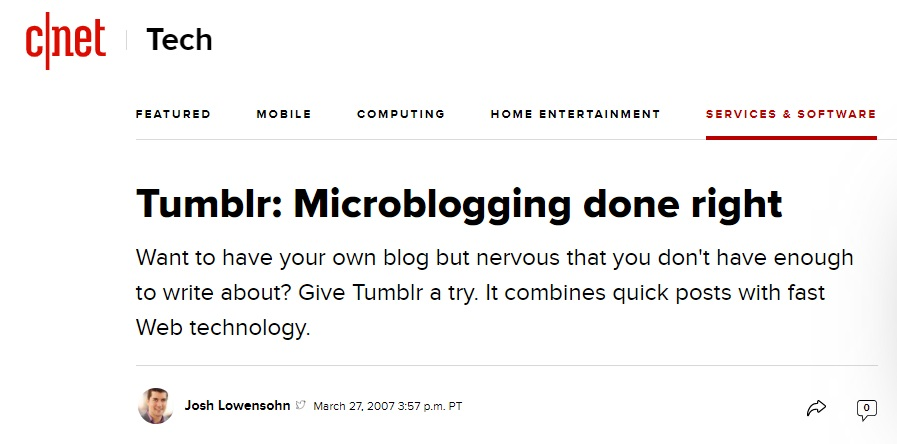The image size is (897, 444).
Task: Click the CNET logo
Action: pos(66,41)
